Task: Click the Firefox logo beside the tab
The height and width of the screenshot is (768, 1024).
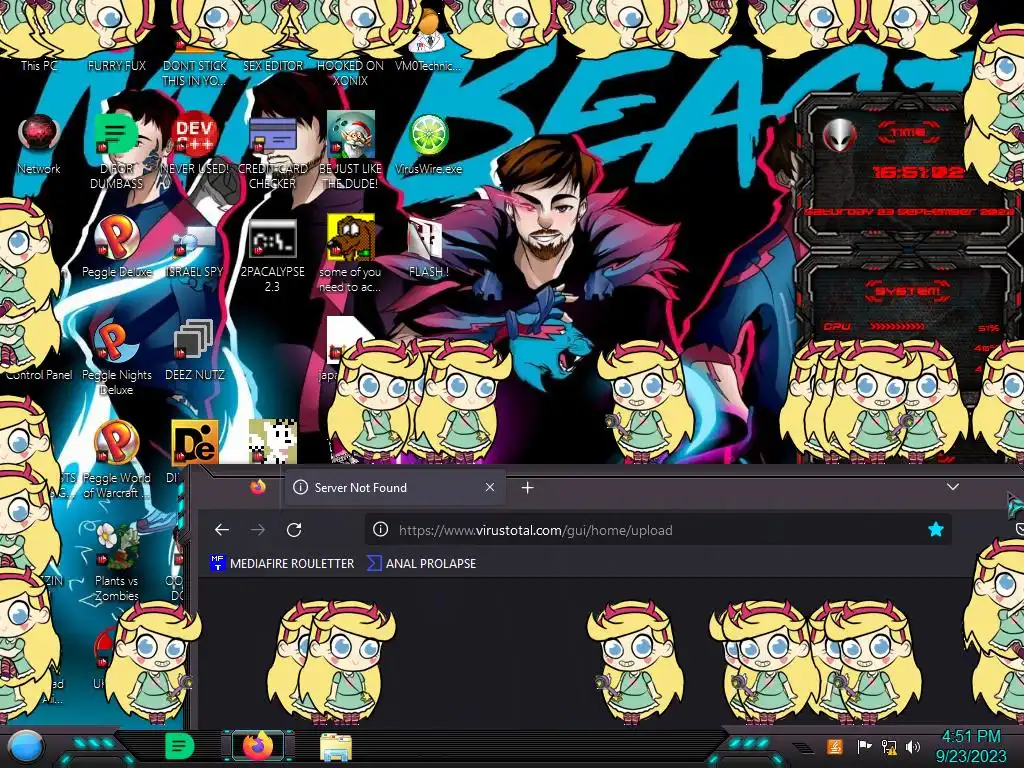Action: [257, 487]
